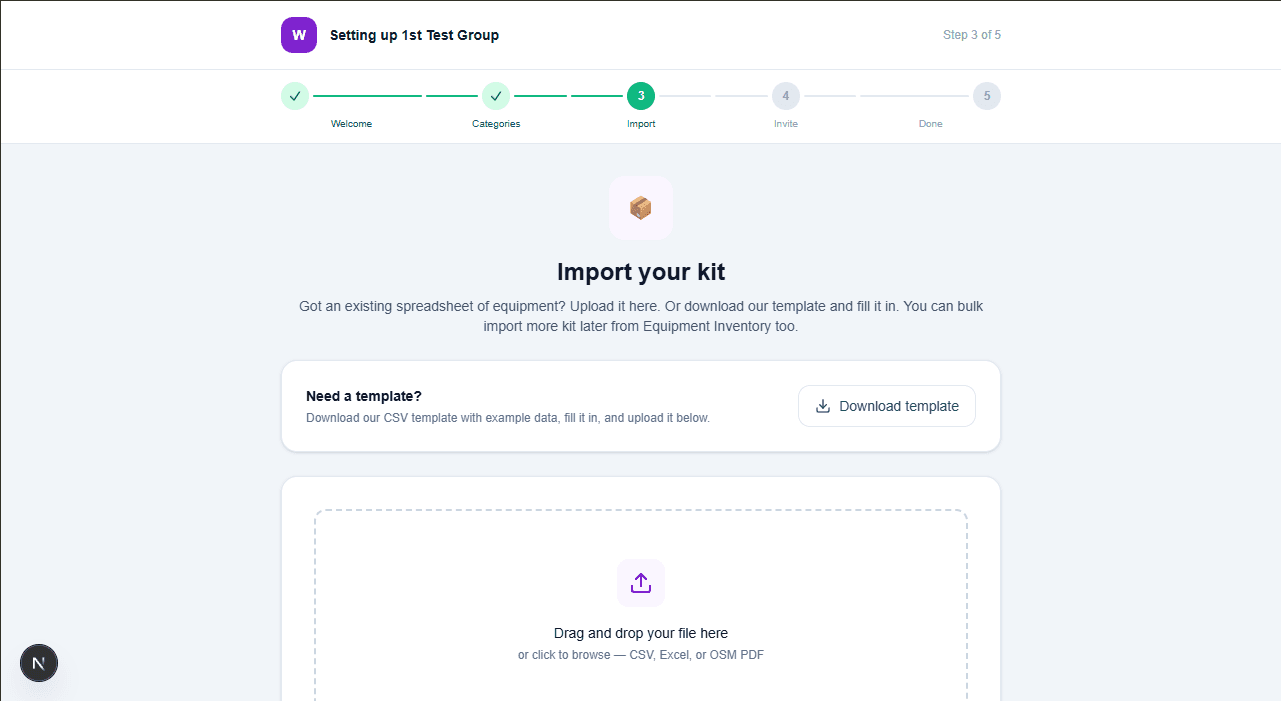Screen dimensions: 1281x701
Task: Select the step 5 Done circle badge
Action: coord(987,96)
